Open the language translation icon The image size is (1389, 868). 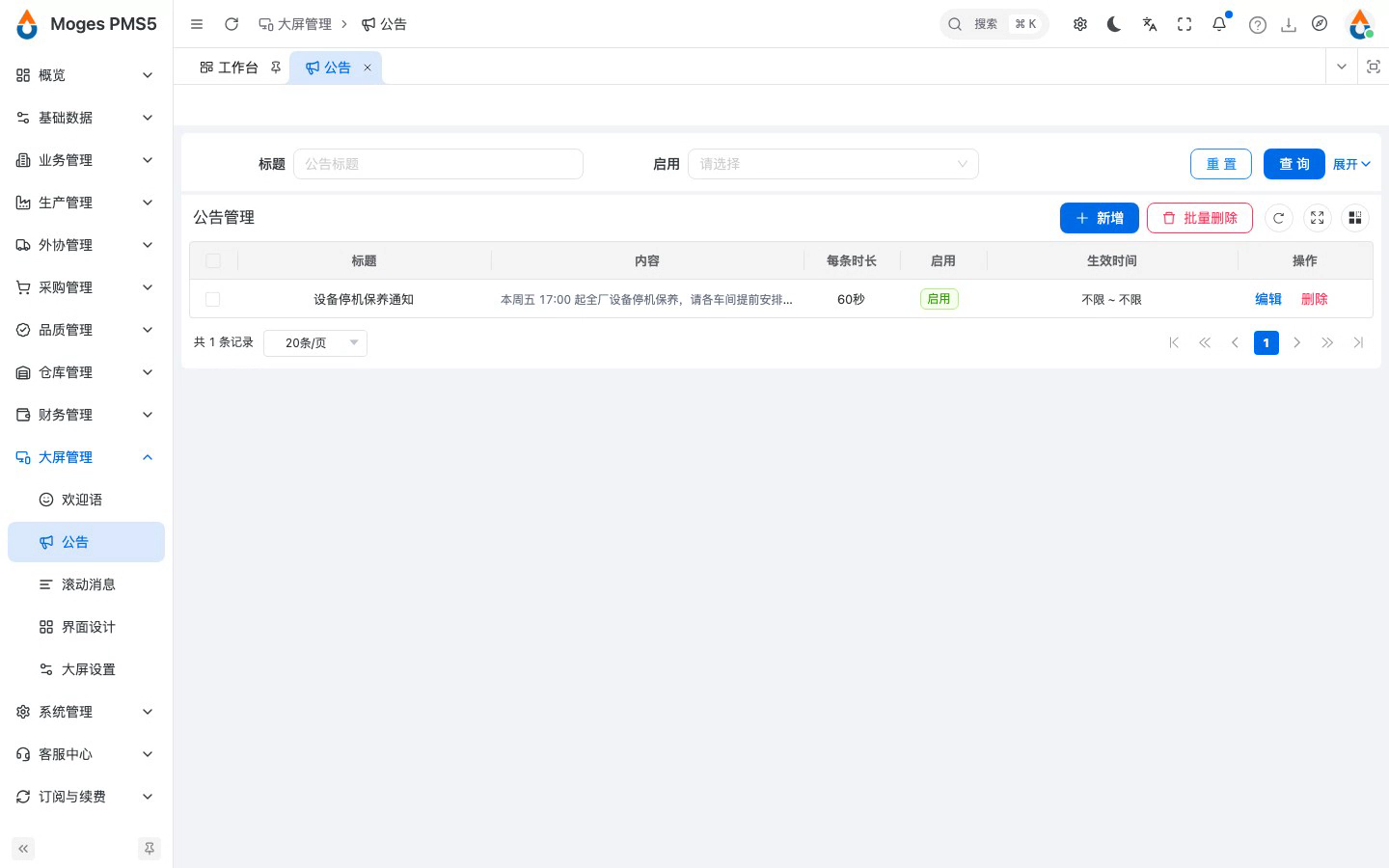tap(1150, 24)
